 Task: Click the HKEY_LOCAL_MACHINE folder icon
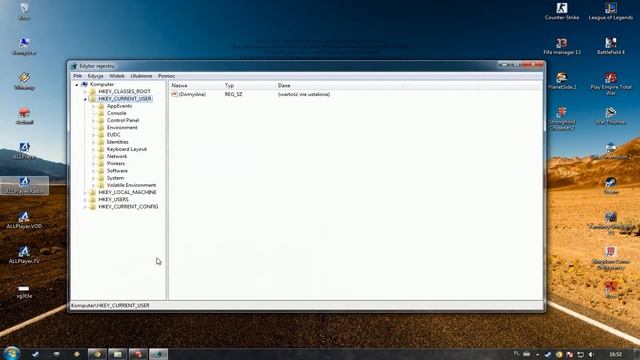click(x=93, y=192)
